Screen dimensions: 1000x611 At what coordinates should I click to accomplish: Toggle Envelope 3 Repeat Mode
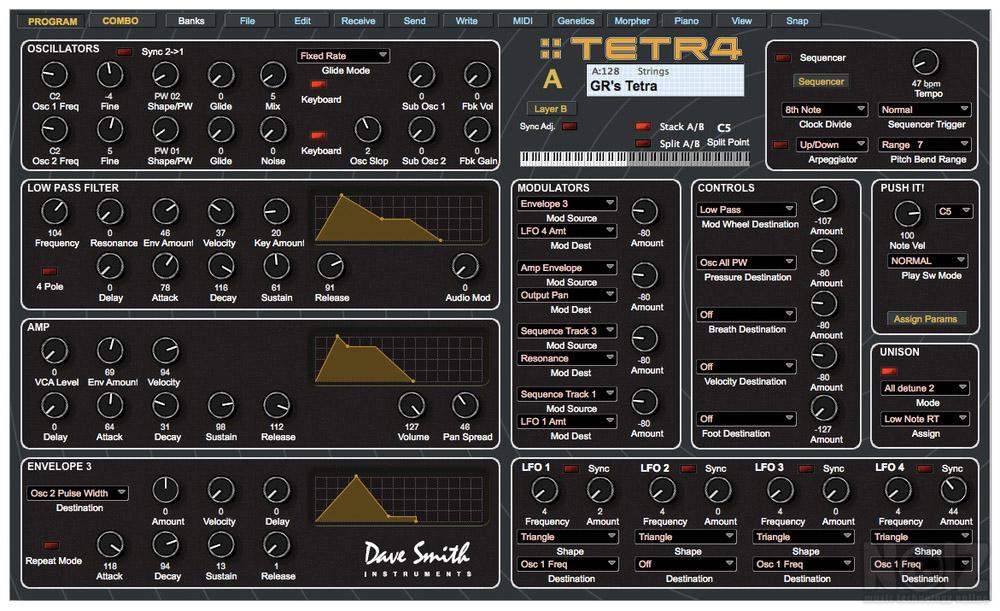coord(50,546)
